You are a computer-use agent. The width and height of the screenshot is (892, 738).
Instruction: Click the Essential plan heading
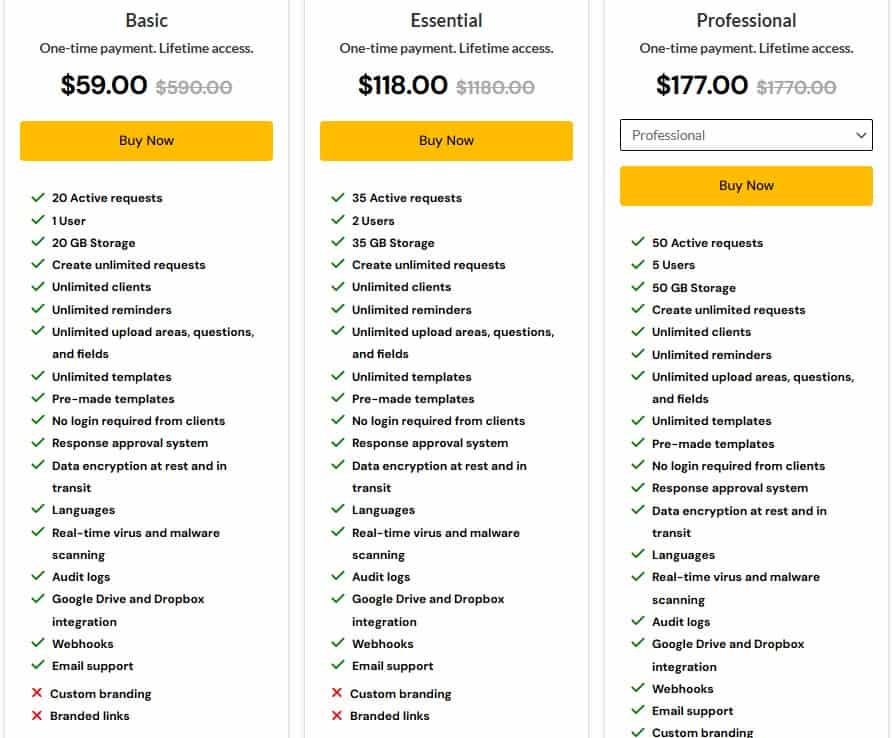click(446, 20)
